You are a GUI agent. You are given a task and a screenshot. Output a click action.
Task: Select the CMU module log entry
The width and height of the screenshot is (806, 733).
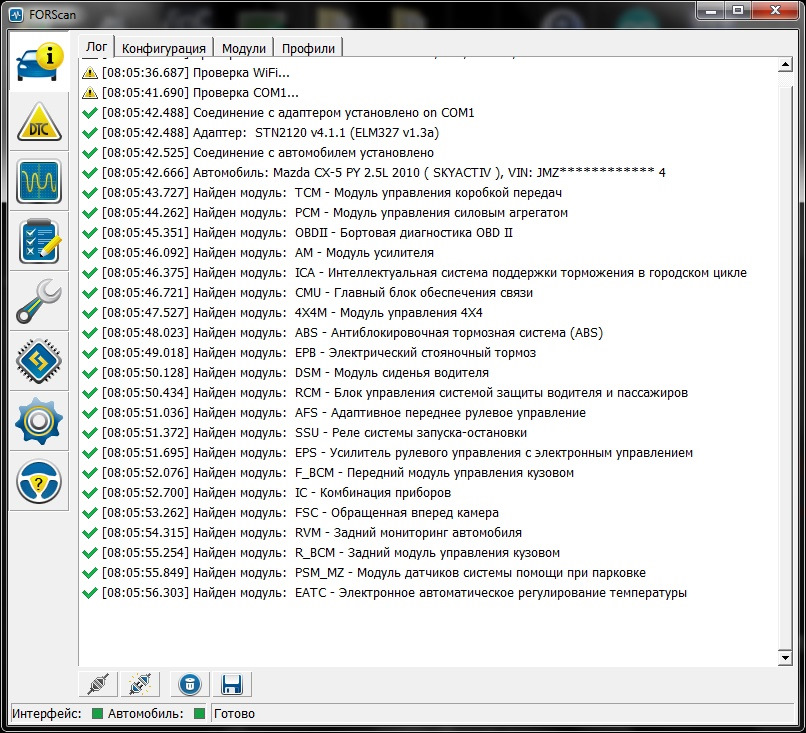307,293
